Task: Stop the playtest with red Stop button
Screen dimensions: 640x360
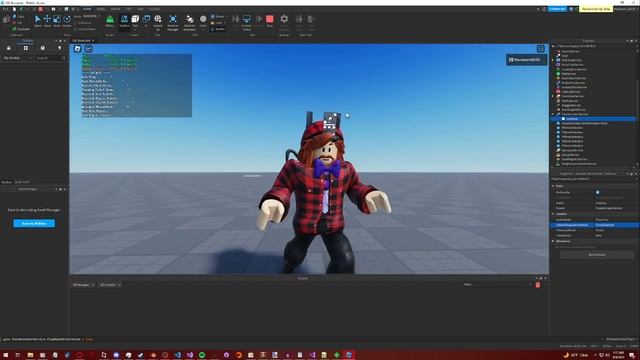Action: coord(270,21)
